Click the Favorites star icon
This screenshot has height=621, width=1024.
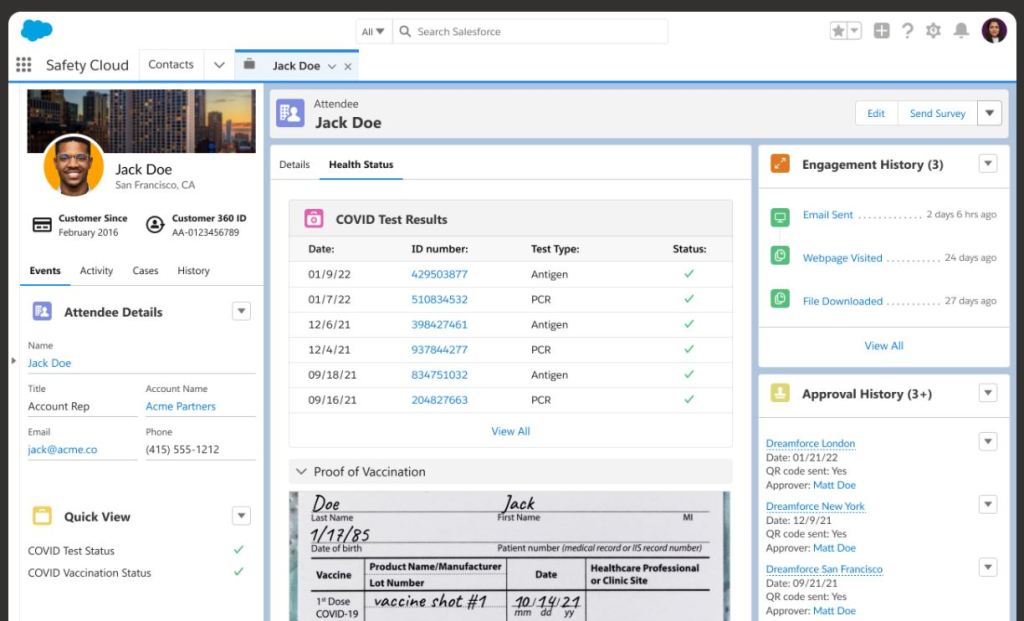coord(838,31)
